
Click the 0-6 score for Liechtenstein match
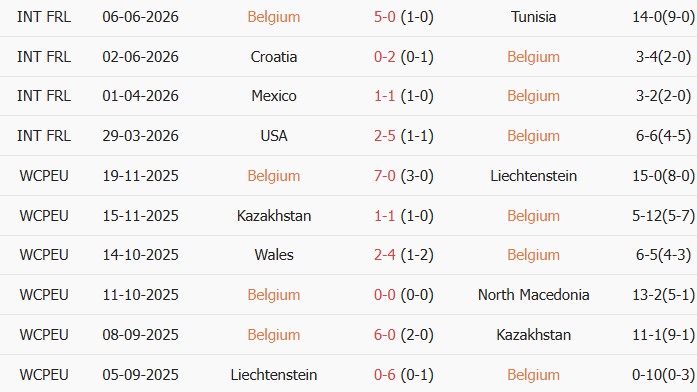[x=385, y=375]
